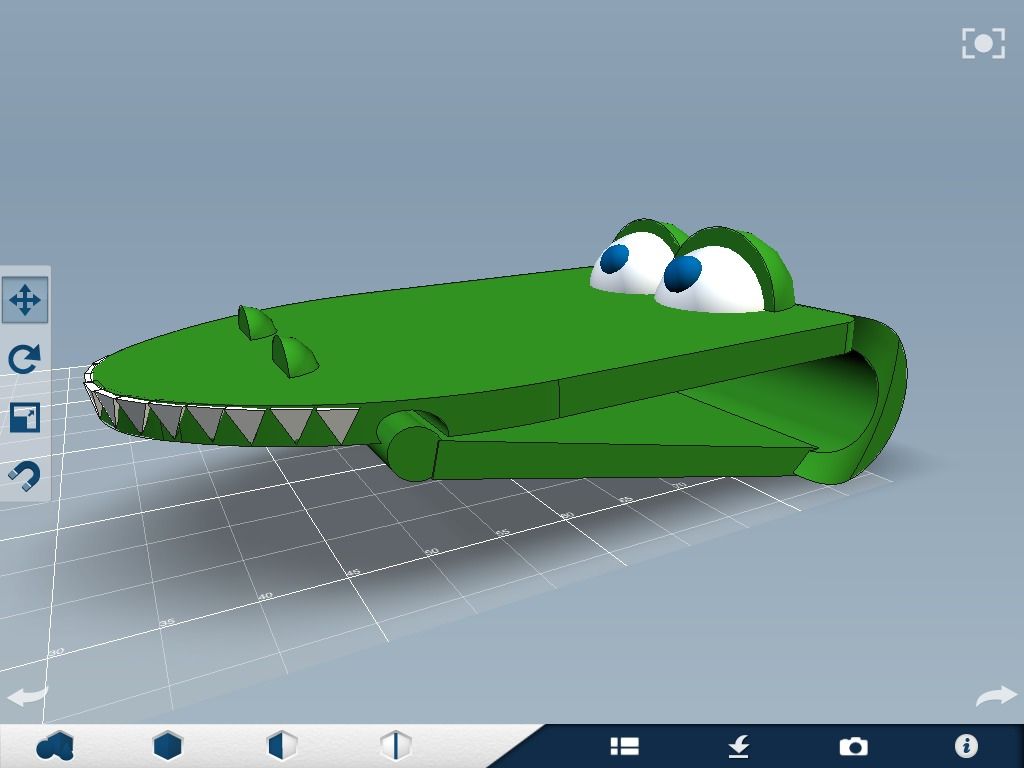1024x768 pixels.
Task: Open export via the download icon
Action: coord(739,744)
